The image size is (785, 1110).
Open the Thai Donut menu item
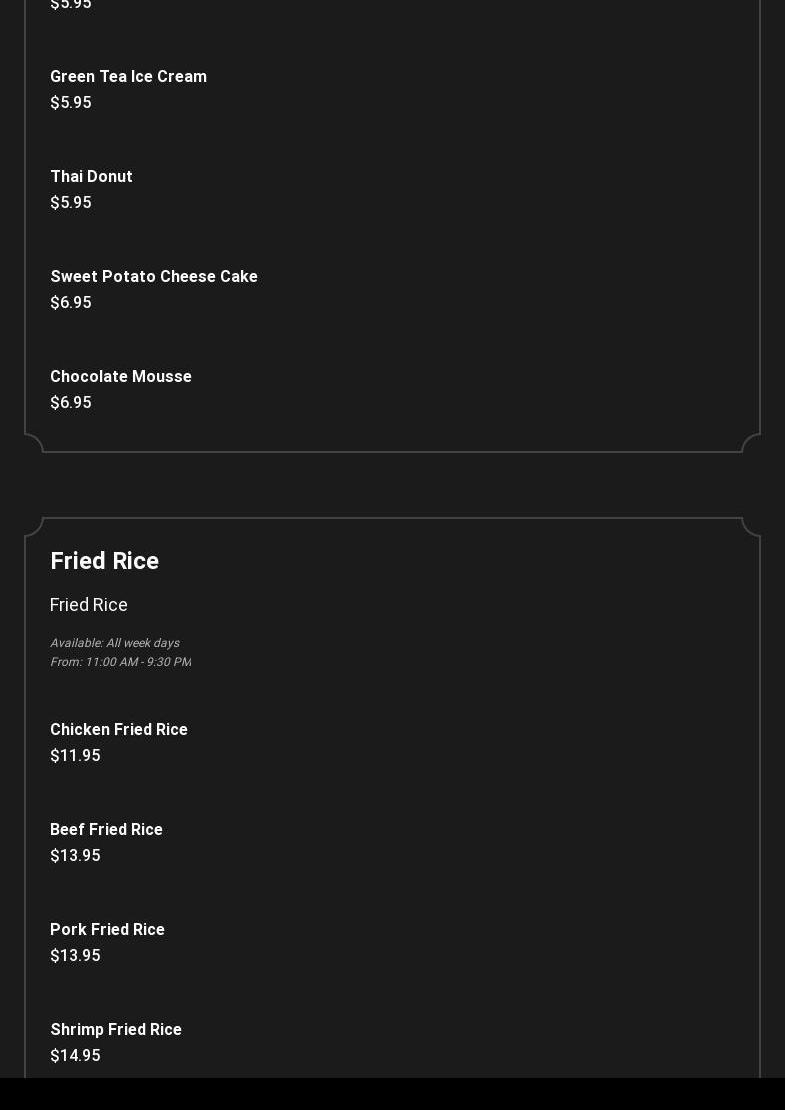click(x=91, y=176)
